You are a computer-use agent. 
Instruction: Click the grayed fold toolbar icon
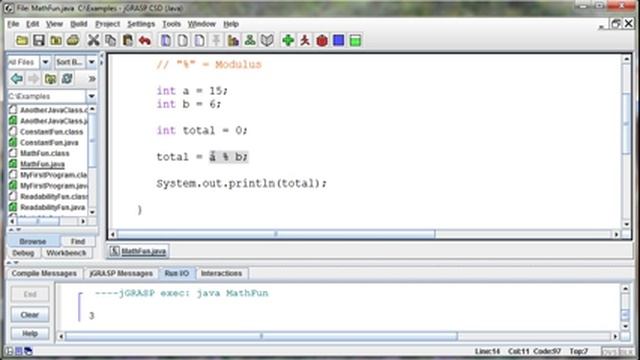click(x=216, y=40)
